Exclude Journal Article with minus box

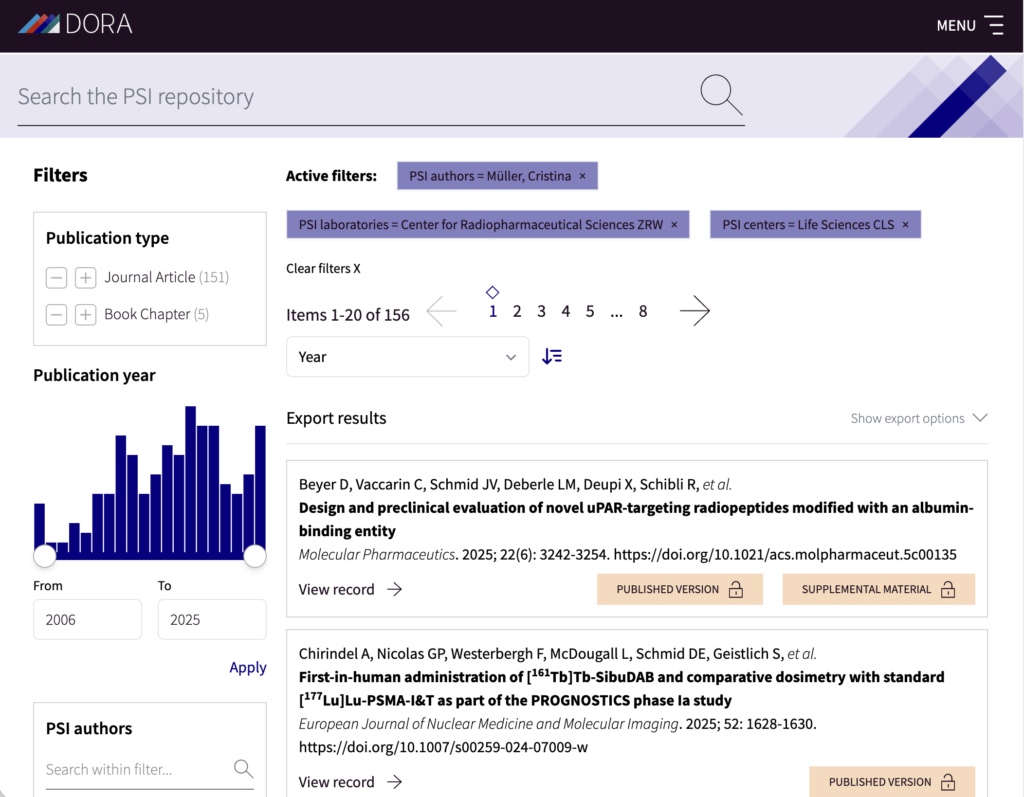coord(56,278)
